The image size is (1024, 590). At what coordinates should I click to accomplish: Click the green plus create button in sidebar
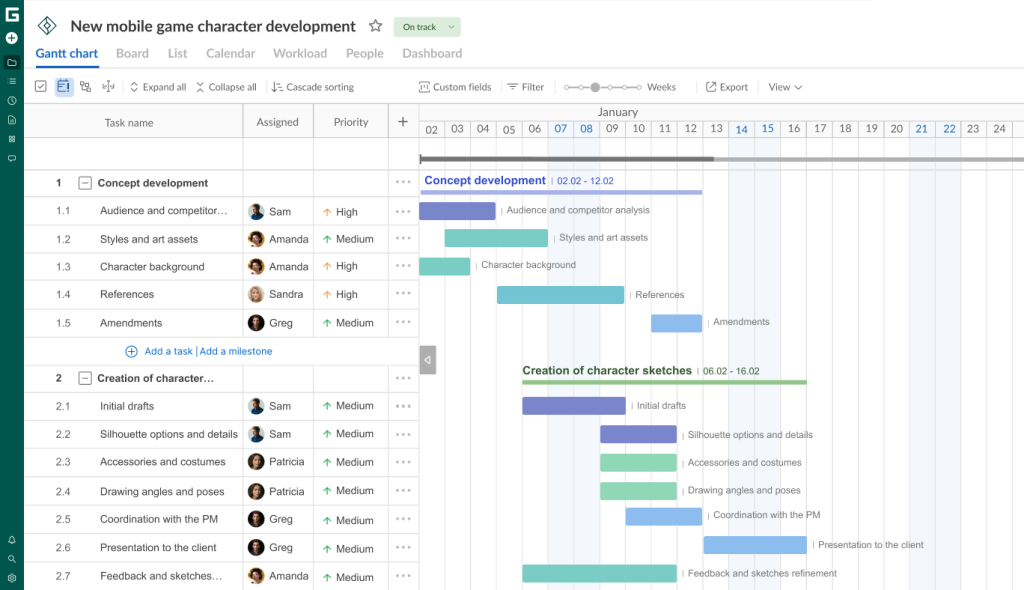coord(10,36)
